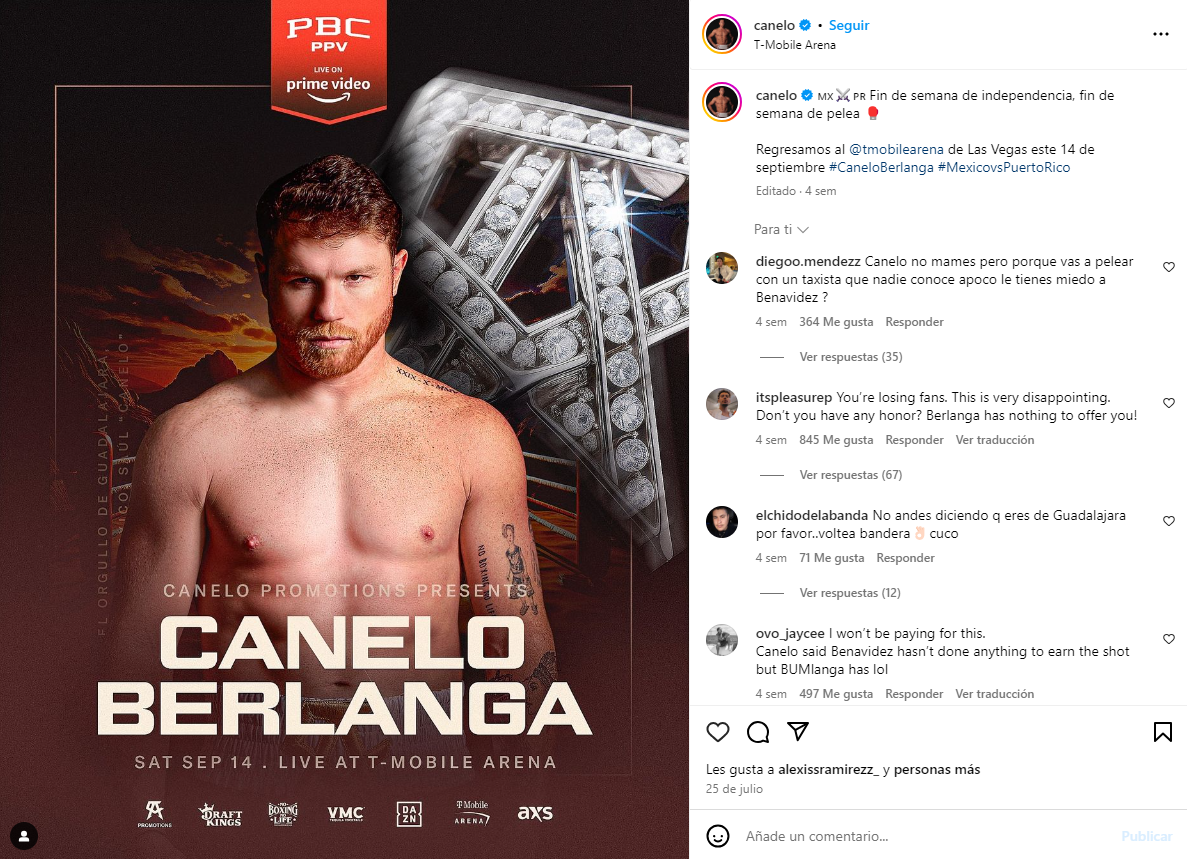The width and height of the screenshot is (1187, 859).
Task: Focus the Añade un comentario field
Action: [927, 836]
